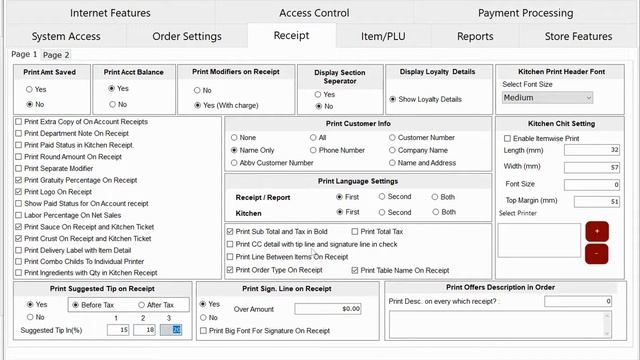Enable Print CC detail with tip line

pyautogui.click(x=230, y=244)
